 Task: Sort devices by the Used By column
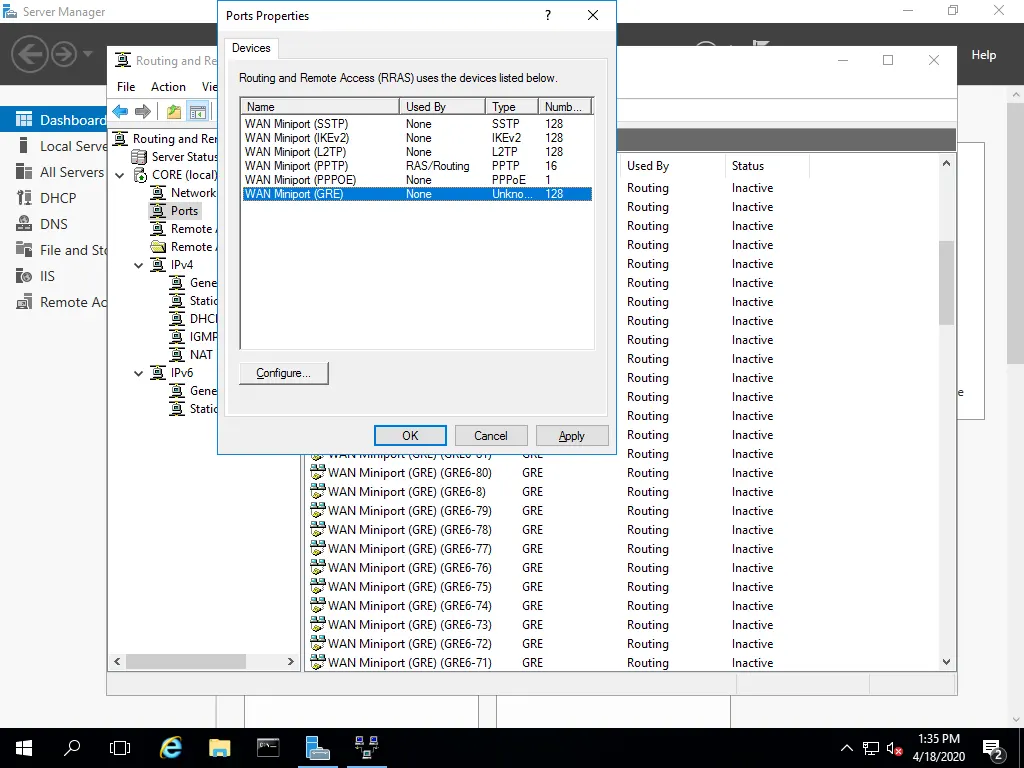(x=442, y=106)
